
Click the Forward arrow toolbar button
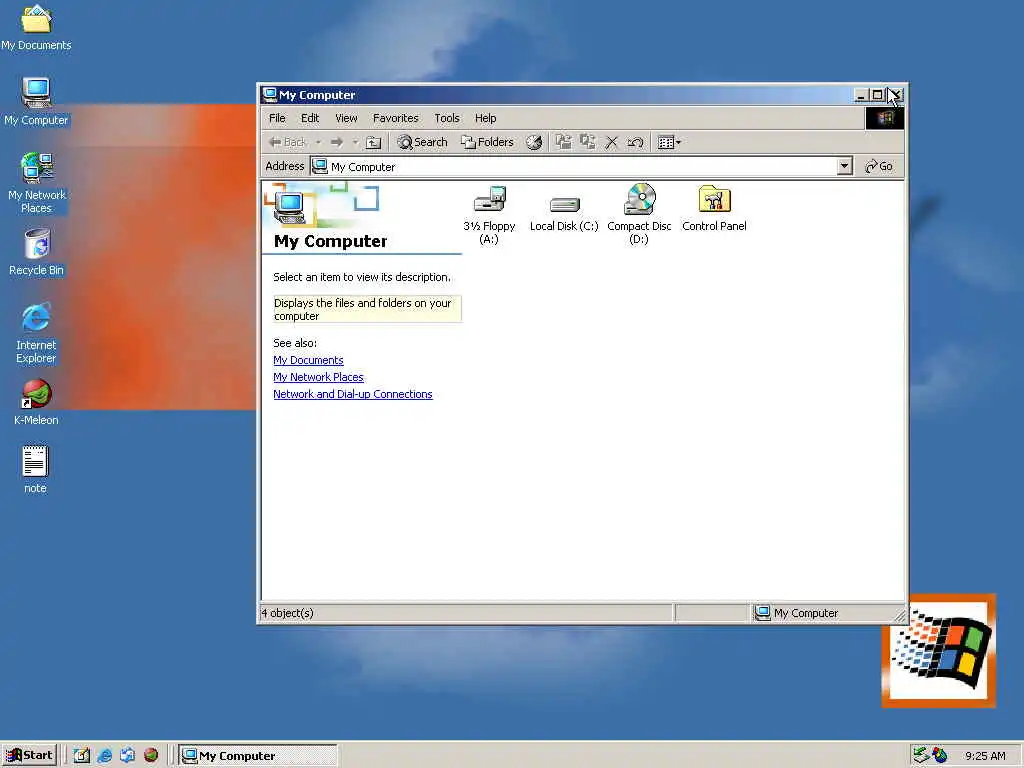pos(336,142)
